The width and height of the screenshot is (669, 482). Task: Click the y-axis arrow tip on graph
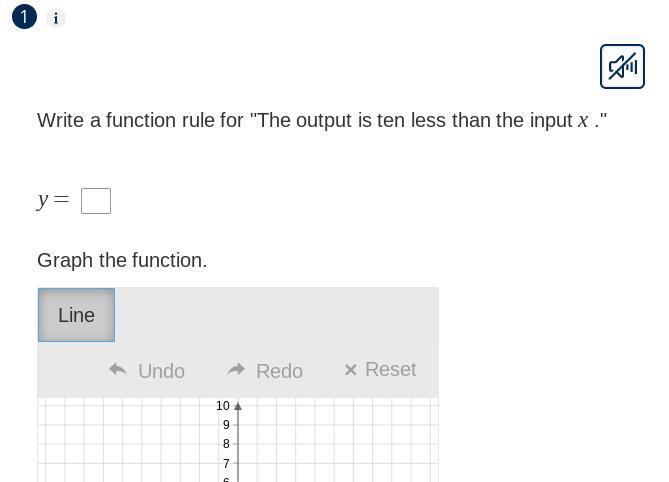pyautogui.click(x=238, y=406)
